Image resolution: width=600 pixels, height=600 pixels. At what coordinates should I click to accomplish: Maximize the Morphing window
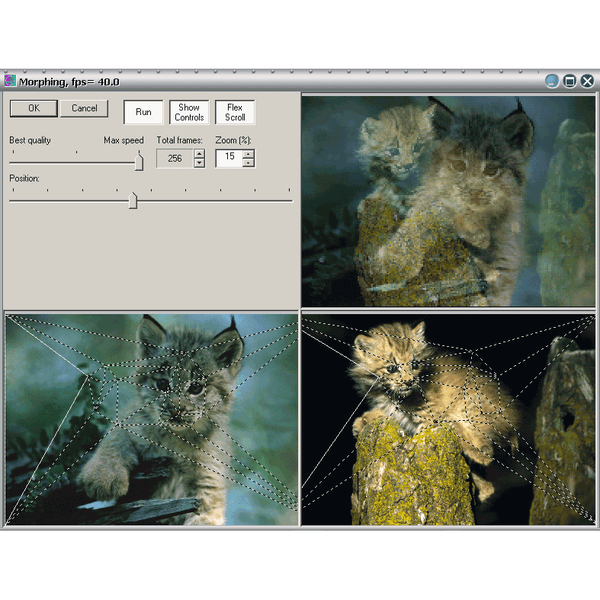point(569,81)
